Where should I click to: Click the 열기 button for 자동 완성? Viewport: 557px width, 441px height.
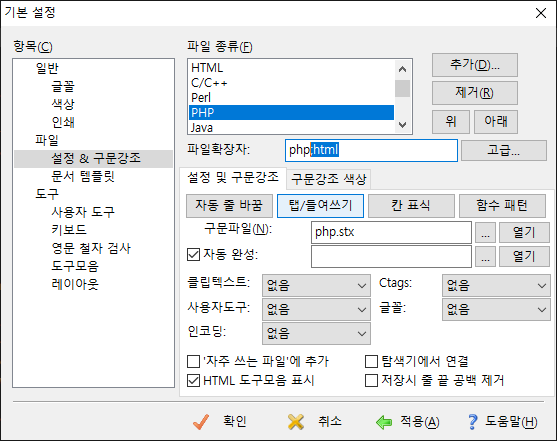(524, 256)
